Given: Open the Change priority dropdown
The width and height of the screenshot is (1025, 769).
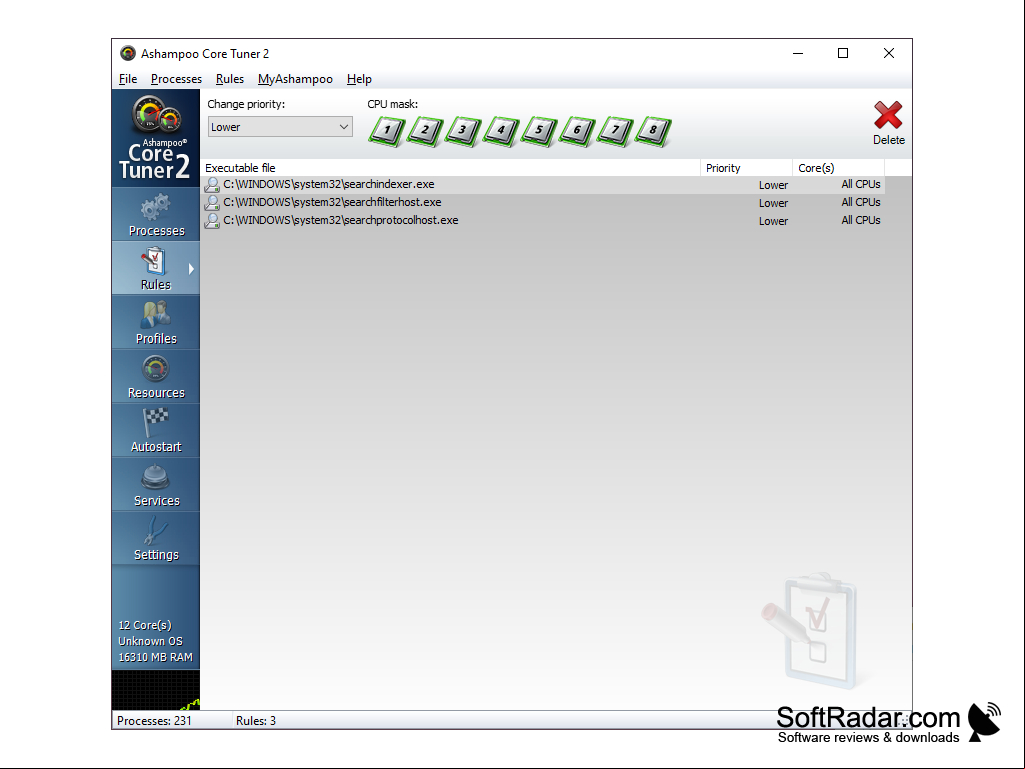Looking at the screenshot, I should click(x=280, y=127).
